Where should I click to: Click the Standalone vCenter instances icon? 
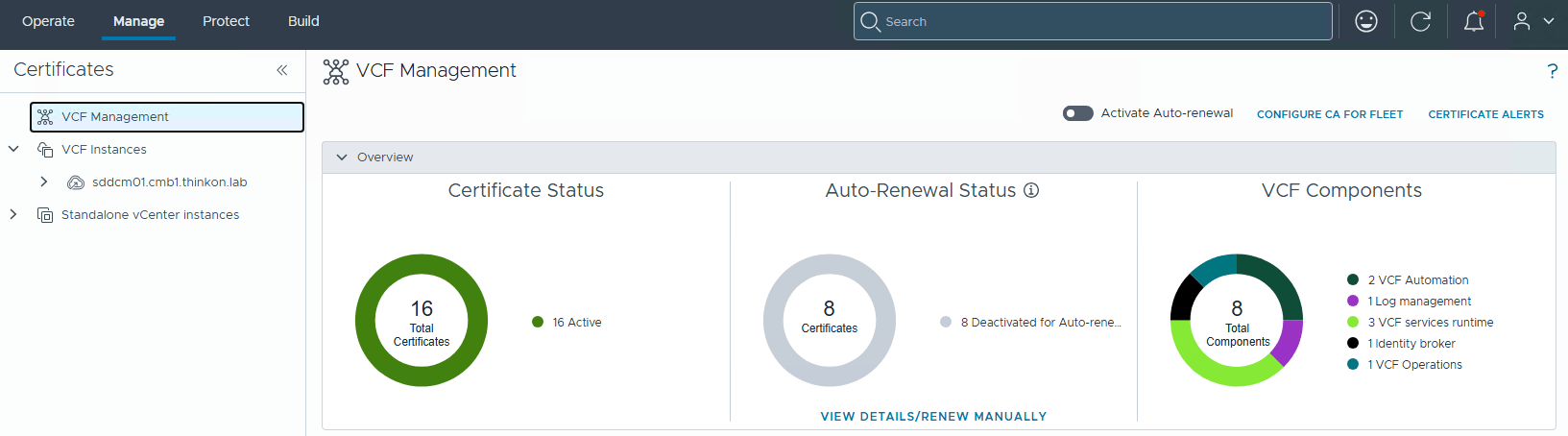(x=45, y=215)
